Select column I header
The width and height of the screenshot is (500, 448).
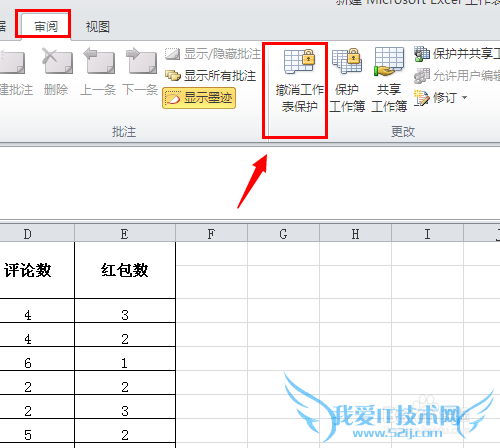coord(427,234)
